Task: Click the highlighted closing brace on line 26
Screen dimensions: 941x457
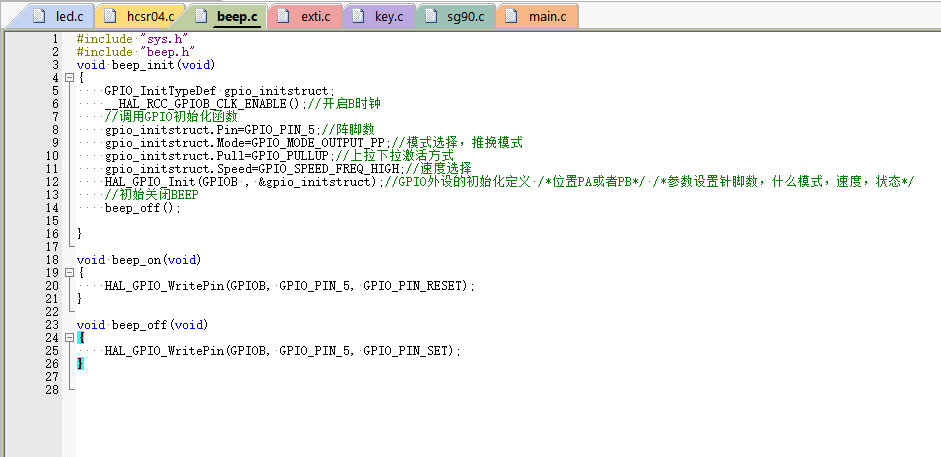Action: (80, 364)
